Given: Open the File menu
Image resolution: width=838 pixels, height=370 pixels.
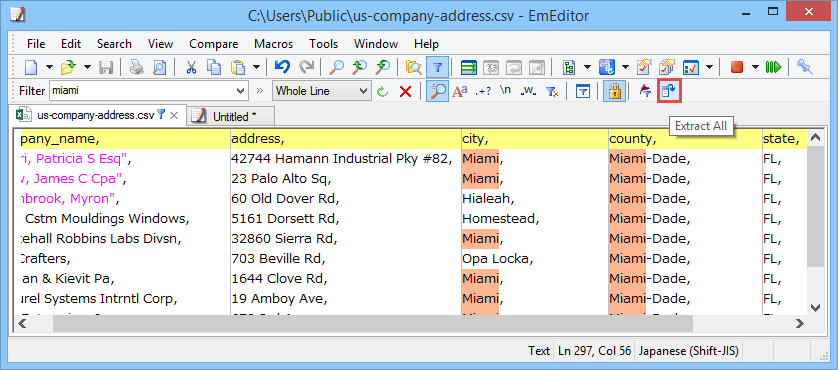Looking at the screenshot, I should (x=36, y=44).
